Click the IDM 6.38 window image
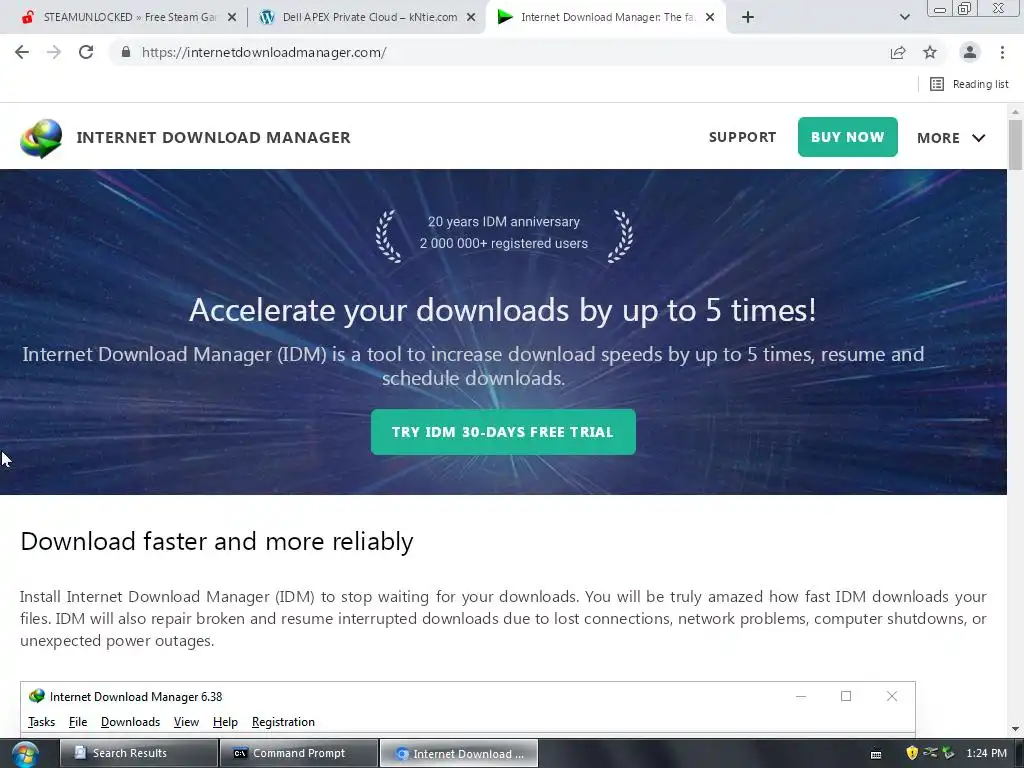The width and height of the screenshot is (1024, 768). coord(468,709)
